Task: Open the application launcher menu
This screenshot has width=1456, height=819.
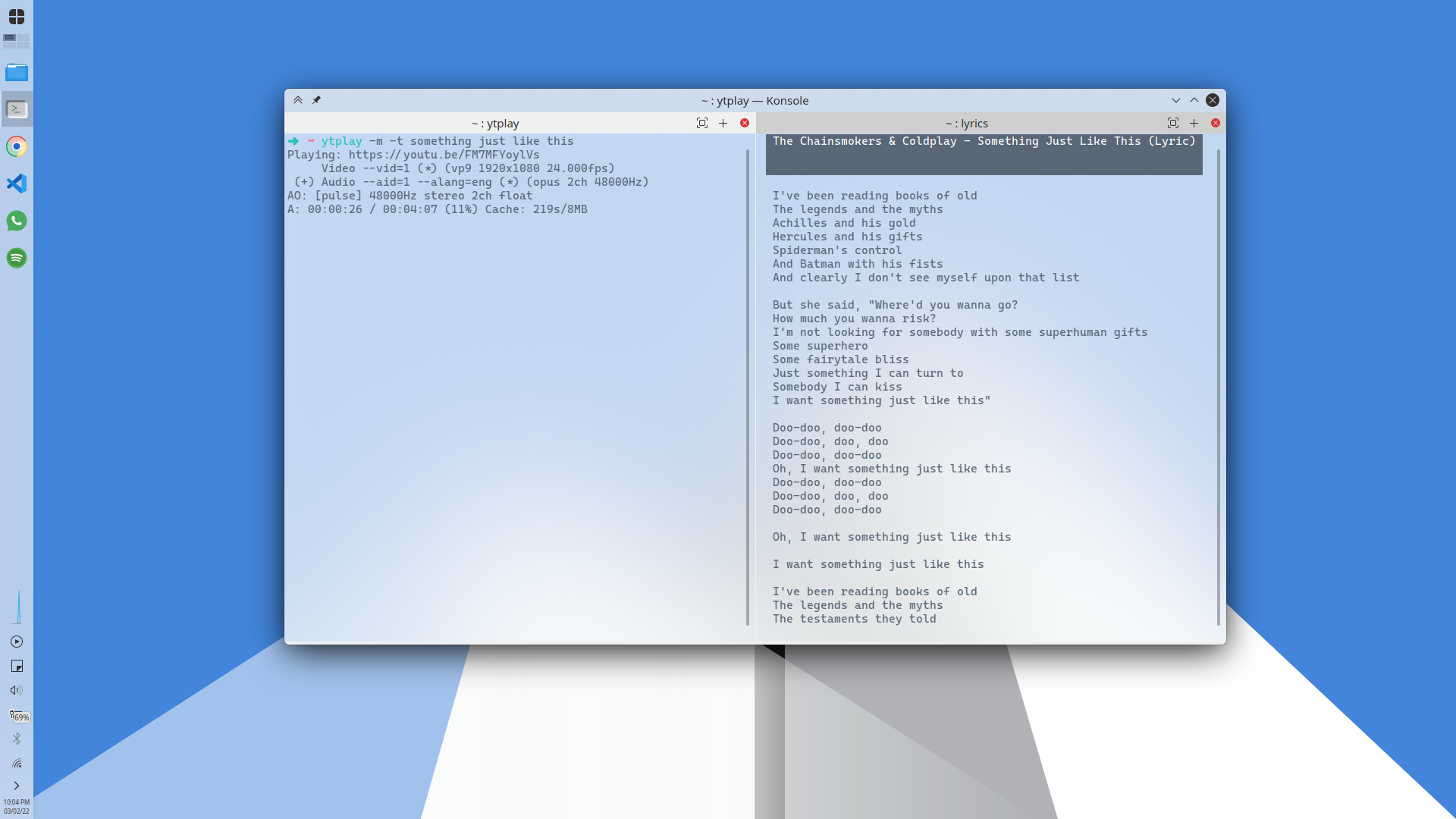Action: point(17,16)
